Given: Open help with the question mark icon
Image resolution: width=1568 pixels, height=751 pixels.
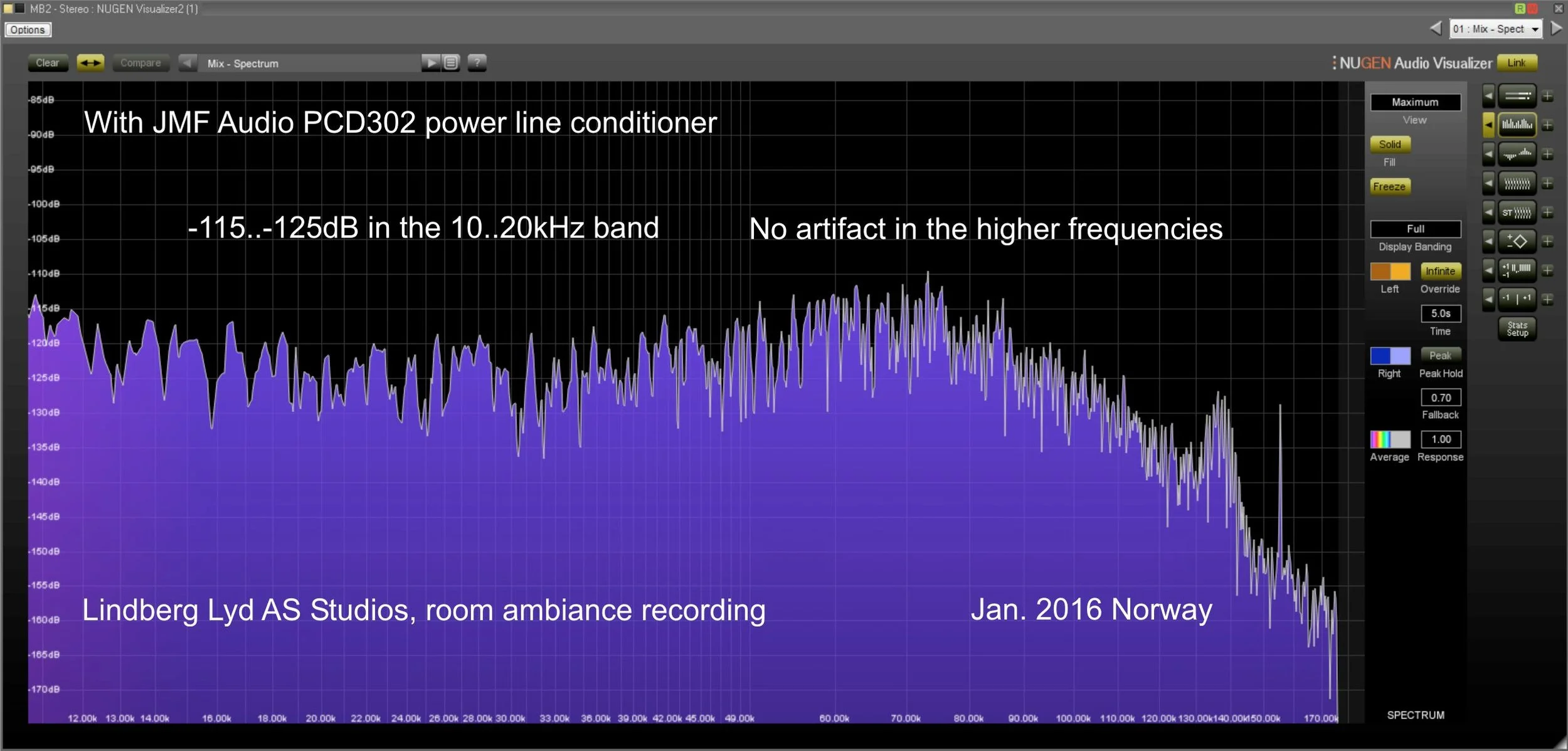Looking at the screenshot, I should point(477,63).
